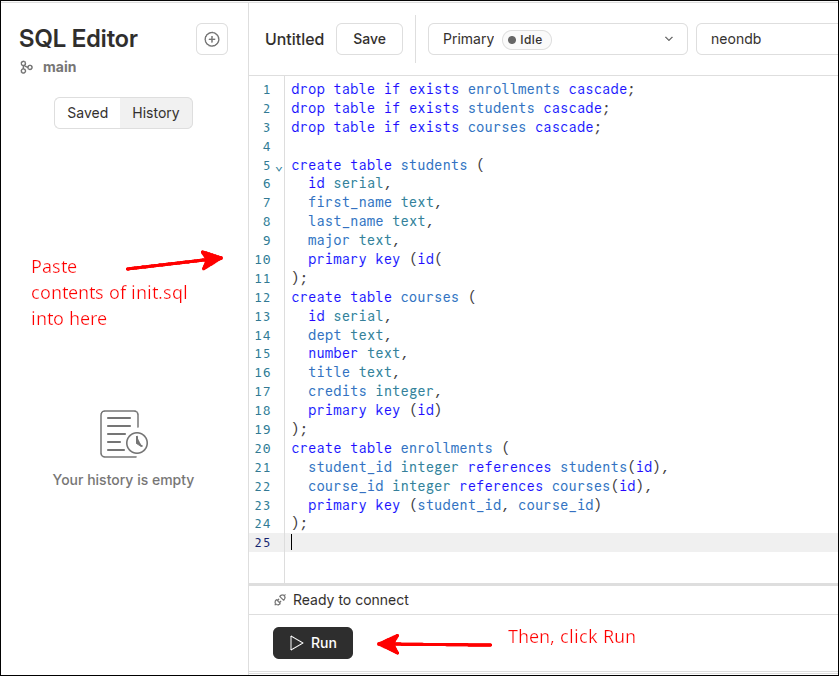Click the play triangle inside the Run button
The image size is (839, 676).
click(x=294, y=643)
